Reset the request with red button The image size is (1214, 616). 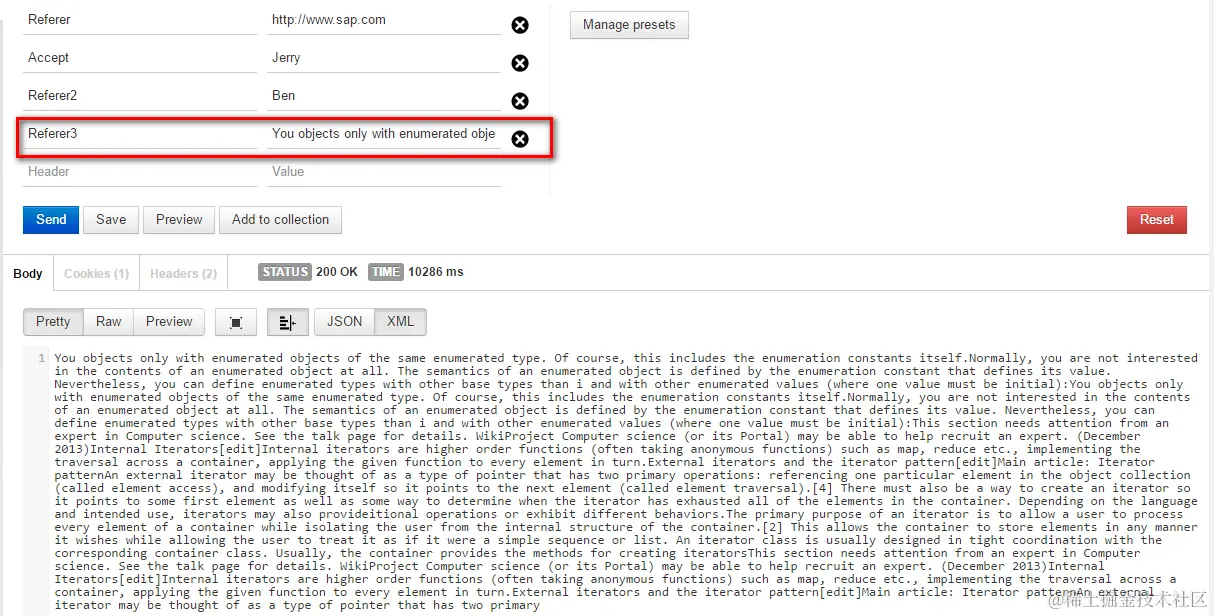click(1156, 220)
